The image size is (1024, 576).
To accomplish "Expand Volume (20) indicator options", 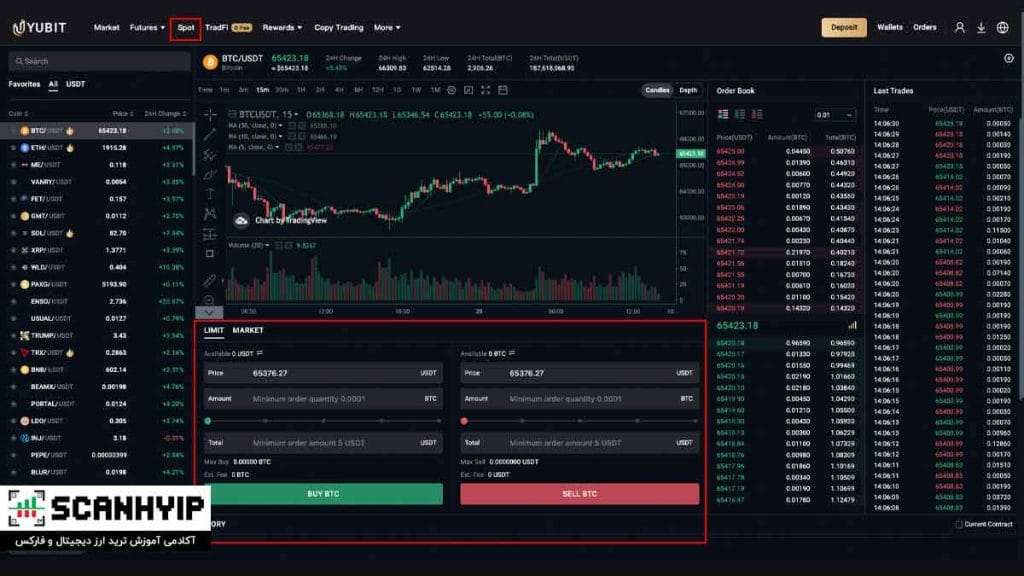I will click(x=267, y=246).
